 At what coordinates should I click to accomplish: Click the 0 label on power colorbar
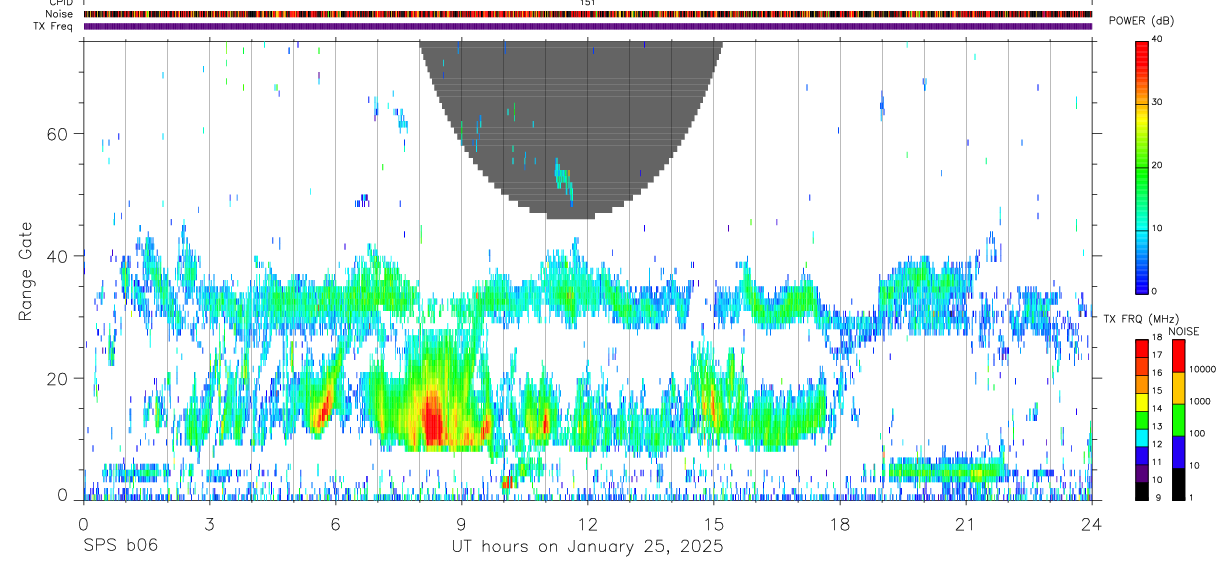click(1152, 291)
